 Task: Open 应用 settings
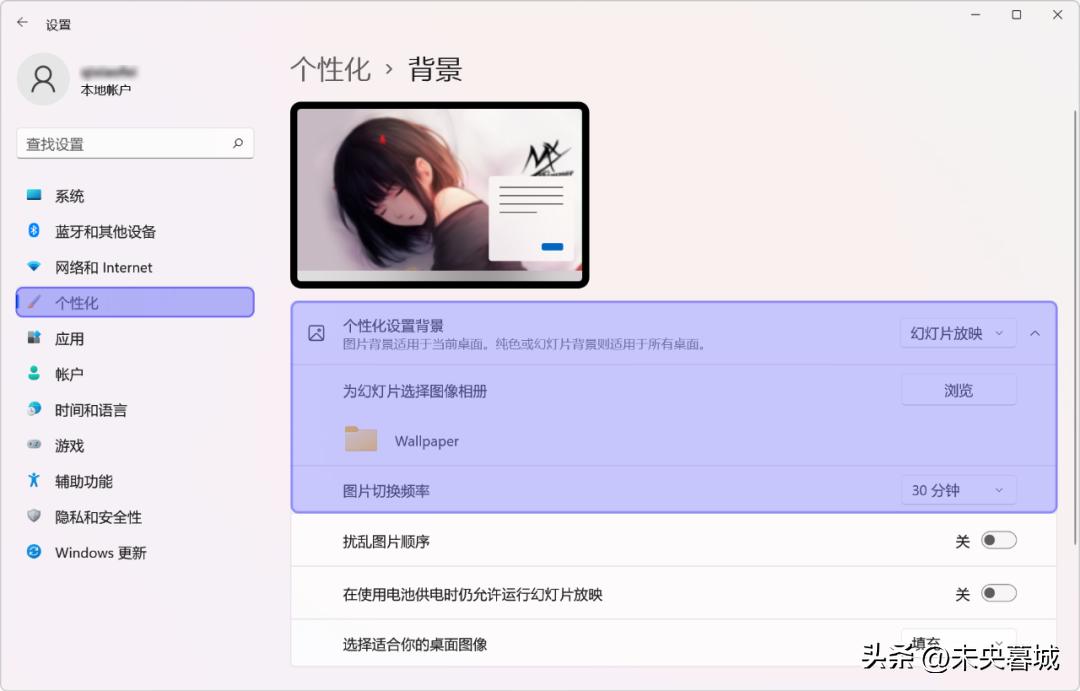(x=67, y=338)
